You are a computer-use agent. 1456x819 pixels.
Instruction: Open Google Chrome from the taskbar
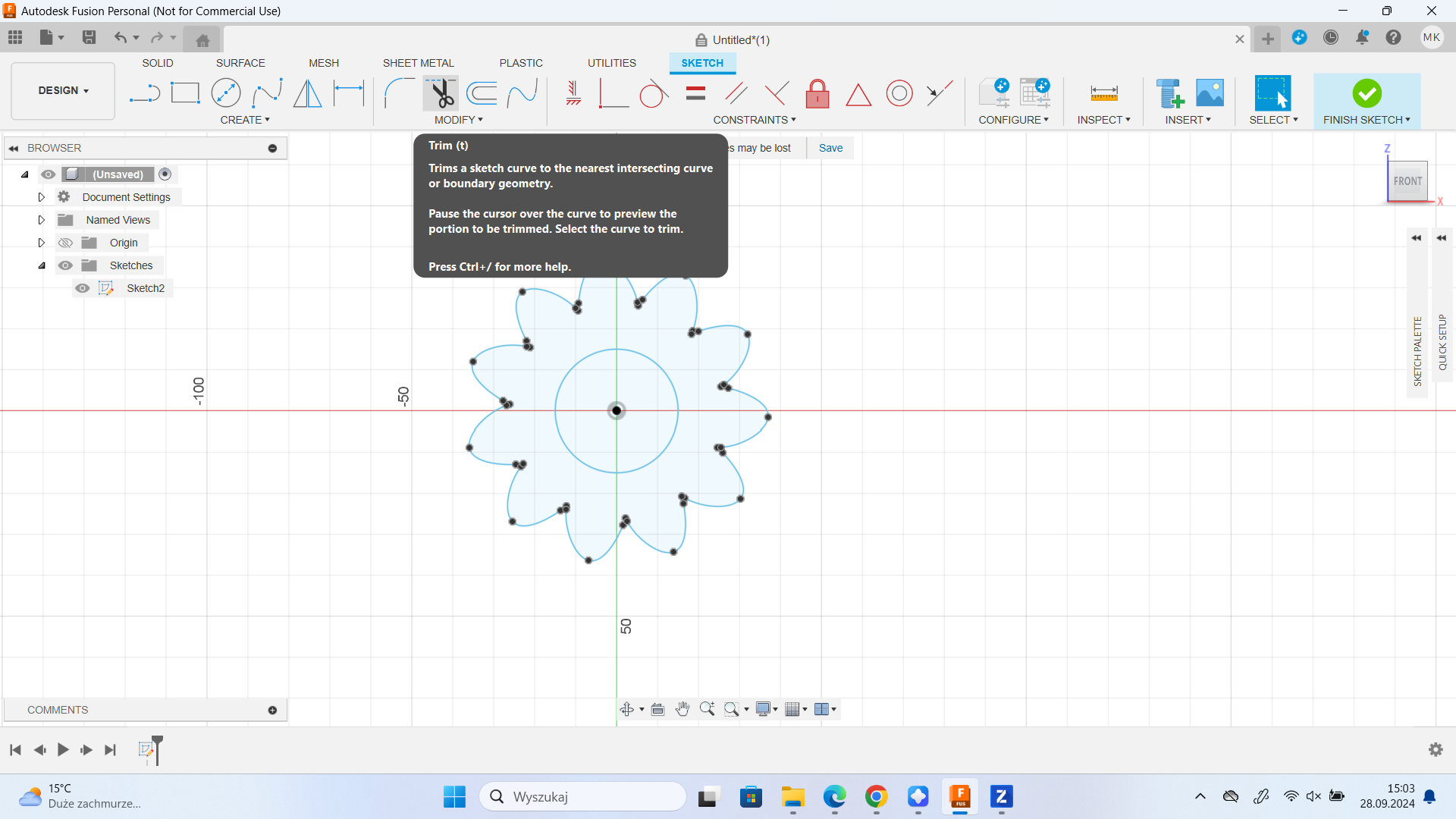click(876, 797)
